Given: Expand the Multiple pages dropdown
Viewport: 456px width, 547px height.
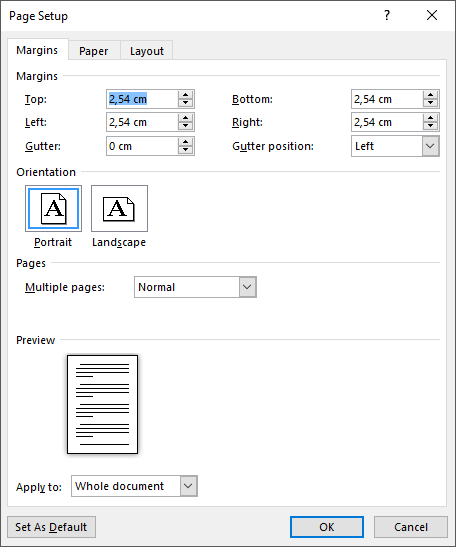Looking at the screenshot, I should [x=248, y=287].
